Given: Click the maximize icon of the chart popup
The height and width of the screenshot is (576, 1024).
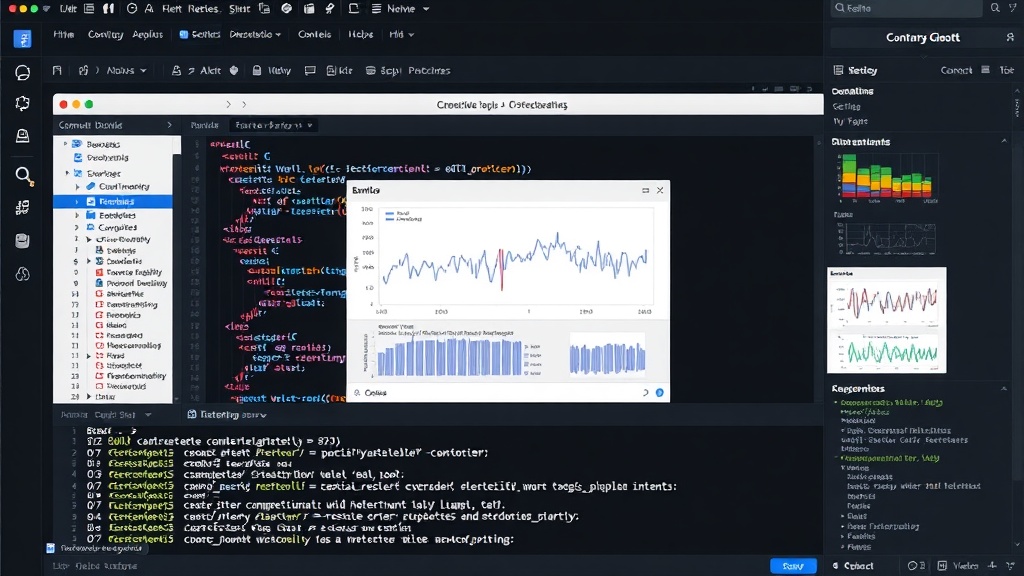Looking at the screenshot, I should [x=645, y=190].
